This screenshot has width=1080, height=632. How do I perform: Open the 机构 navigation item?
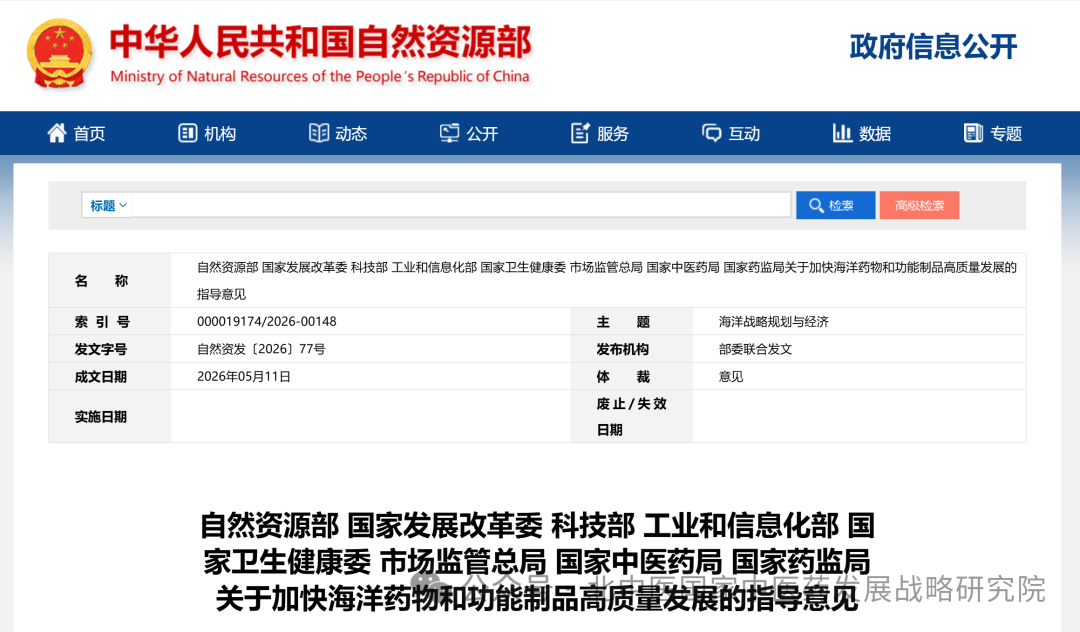[207, 133]
